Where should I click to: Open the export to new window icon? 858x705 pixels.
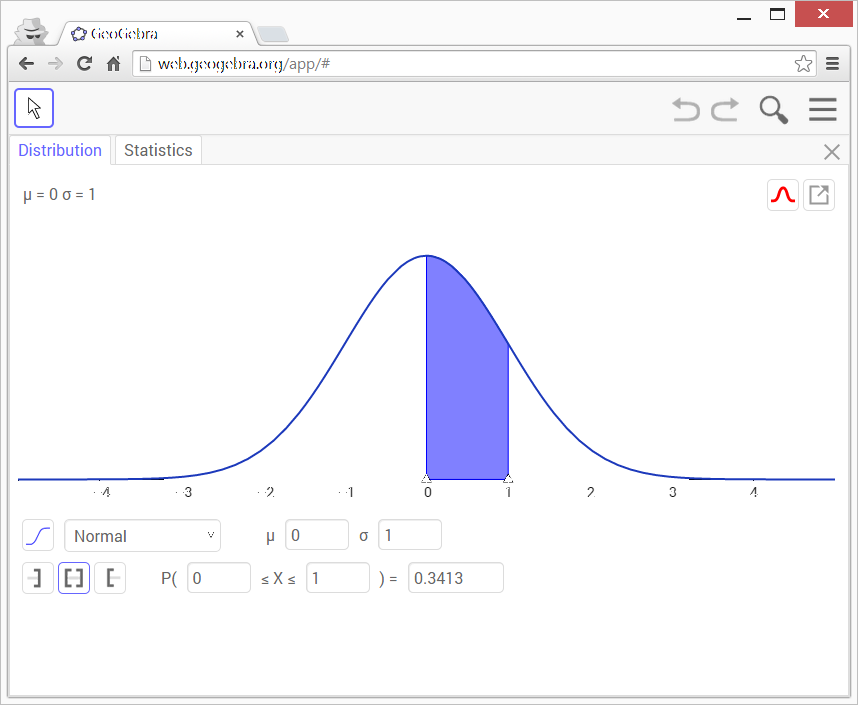[819, 194]
